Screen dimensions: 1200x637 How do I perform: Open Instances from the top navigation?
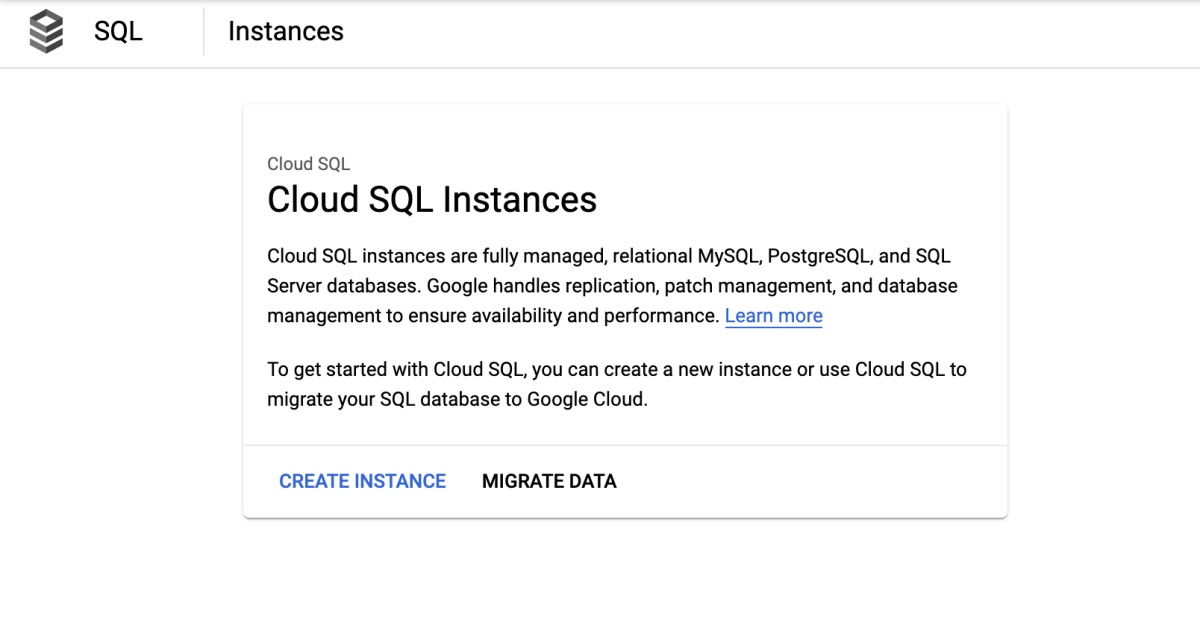click(286, 31)
